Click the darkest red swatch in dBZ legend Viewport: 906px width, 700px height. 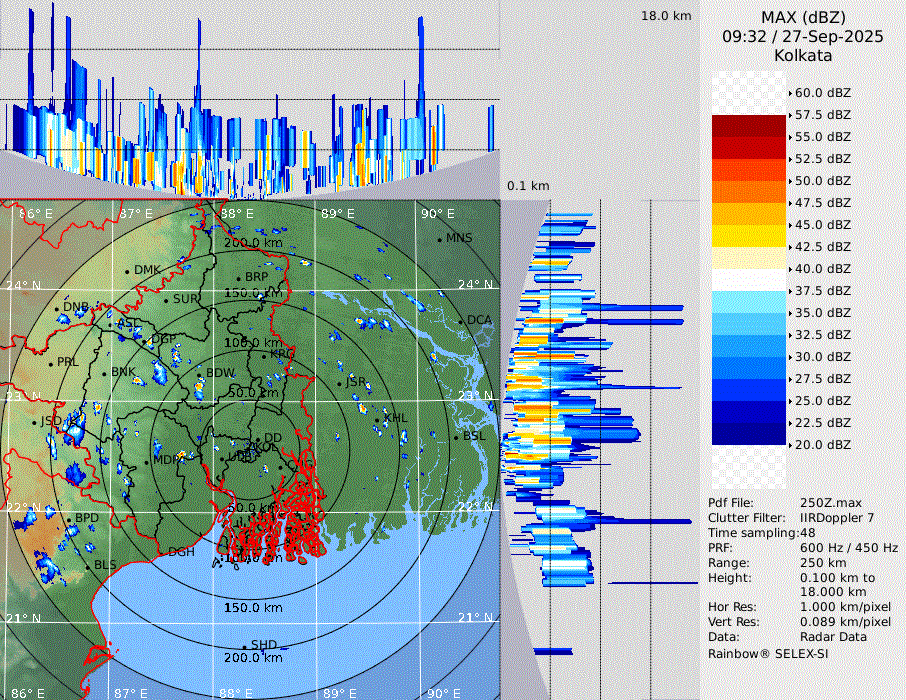click(x=749, y=125)
